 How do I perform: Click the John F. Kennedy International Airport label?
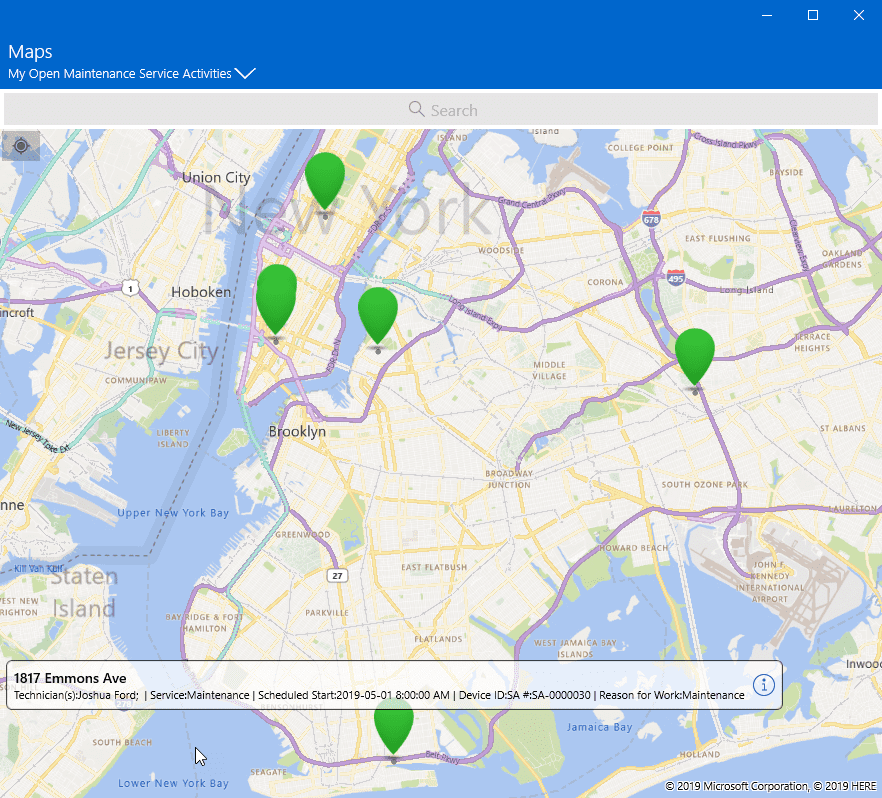[x=770, y=581]
